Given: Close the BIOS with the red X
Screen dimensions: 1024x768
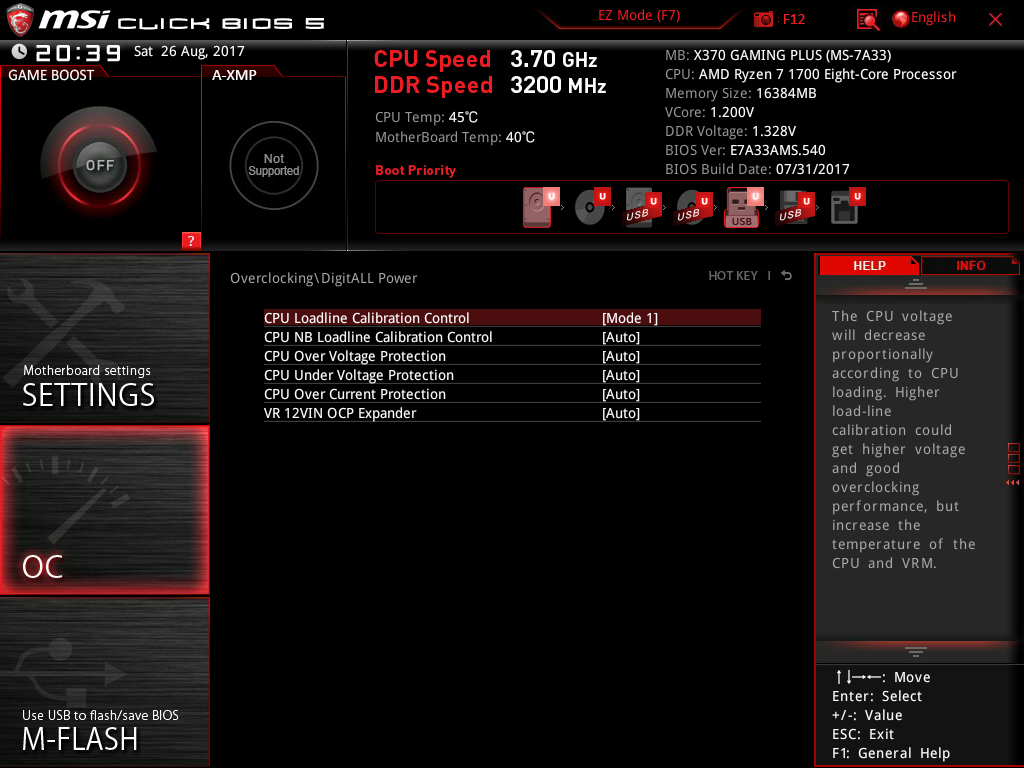Looking at the screenshot, I should tap(995, 20).
